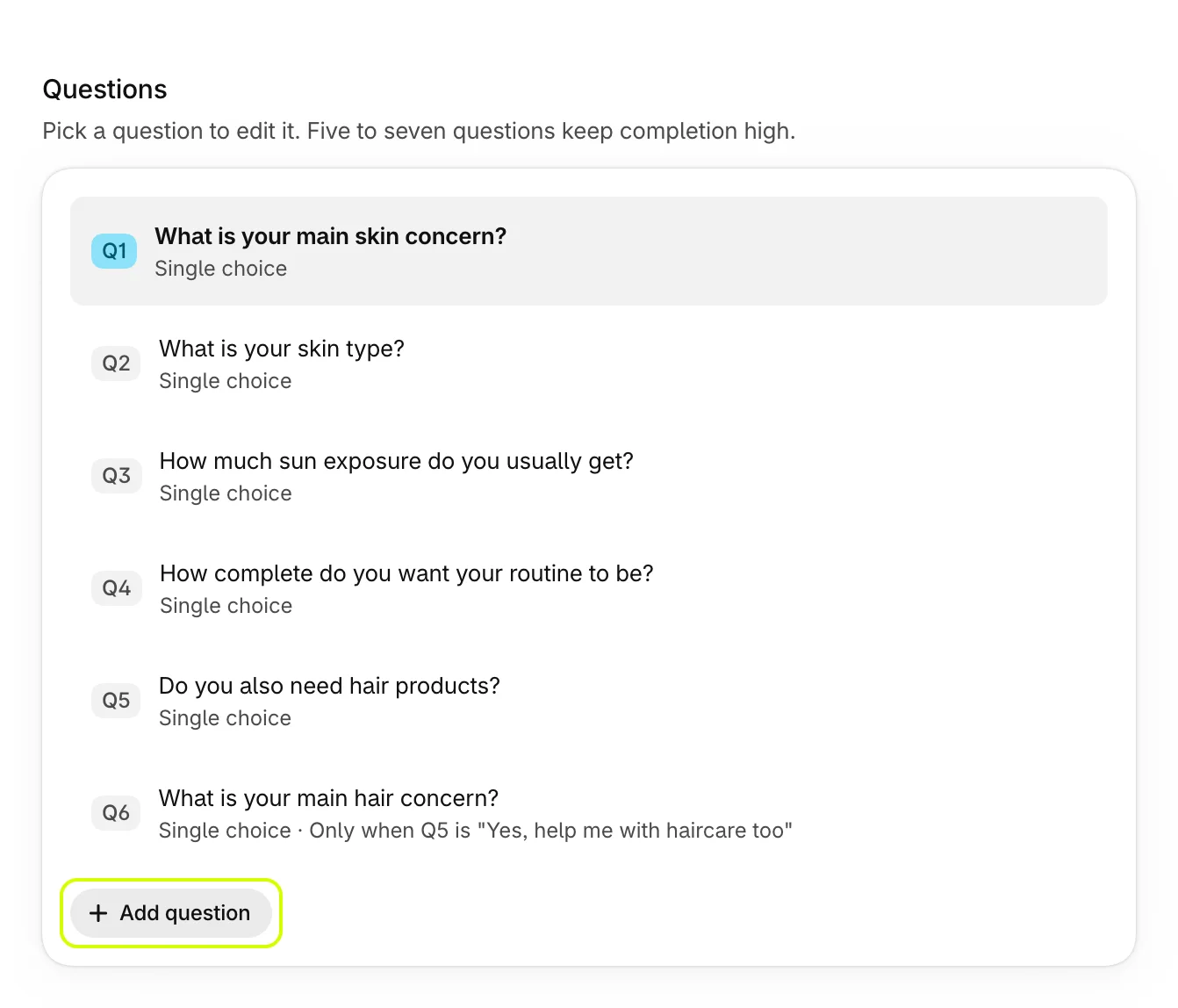Click the Q6 condition text about Q5

[x=550, y=831]
